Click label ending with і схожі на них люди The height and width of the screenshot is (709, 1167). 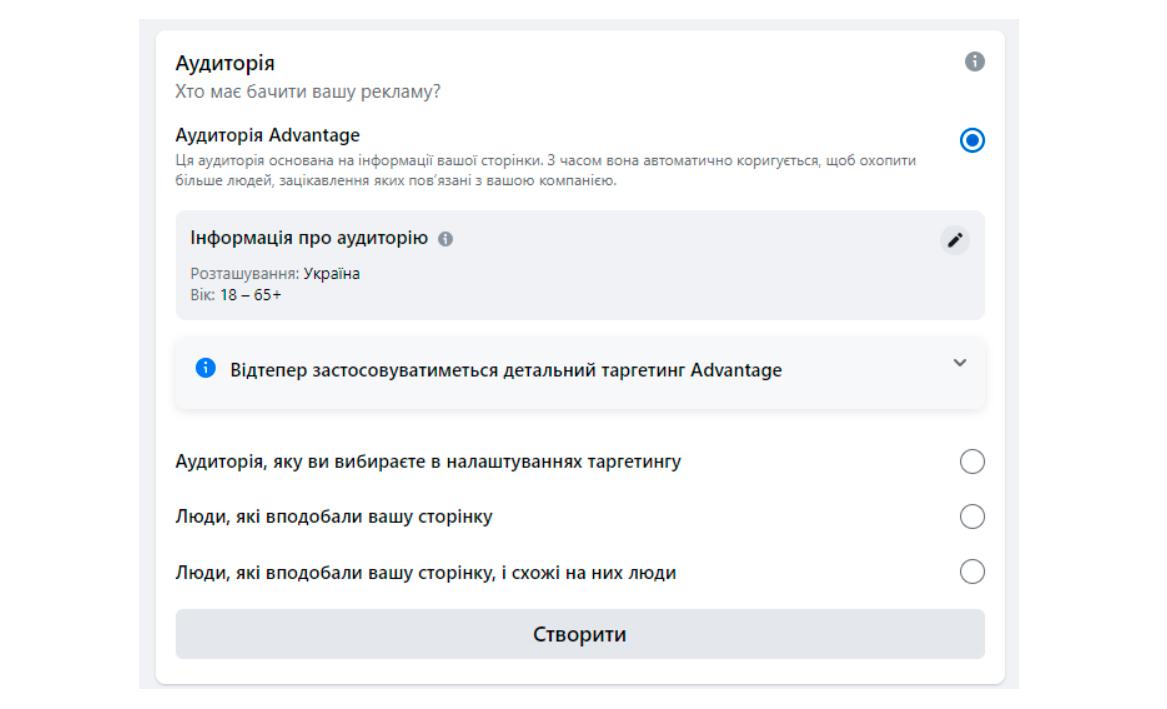(x=426, y=572)
